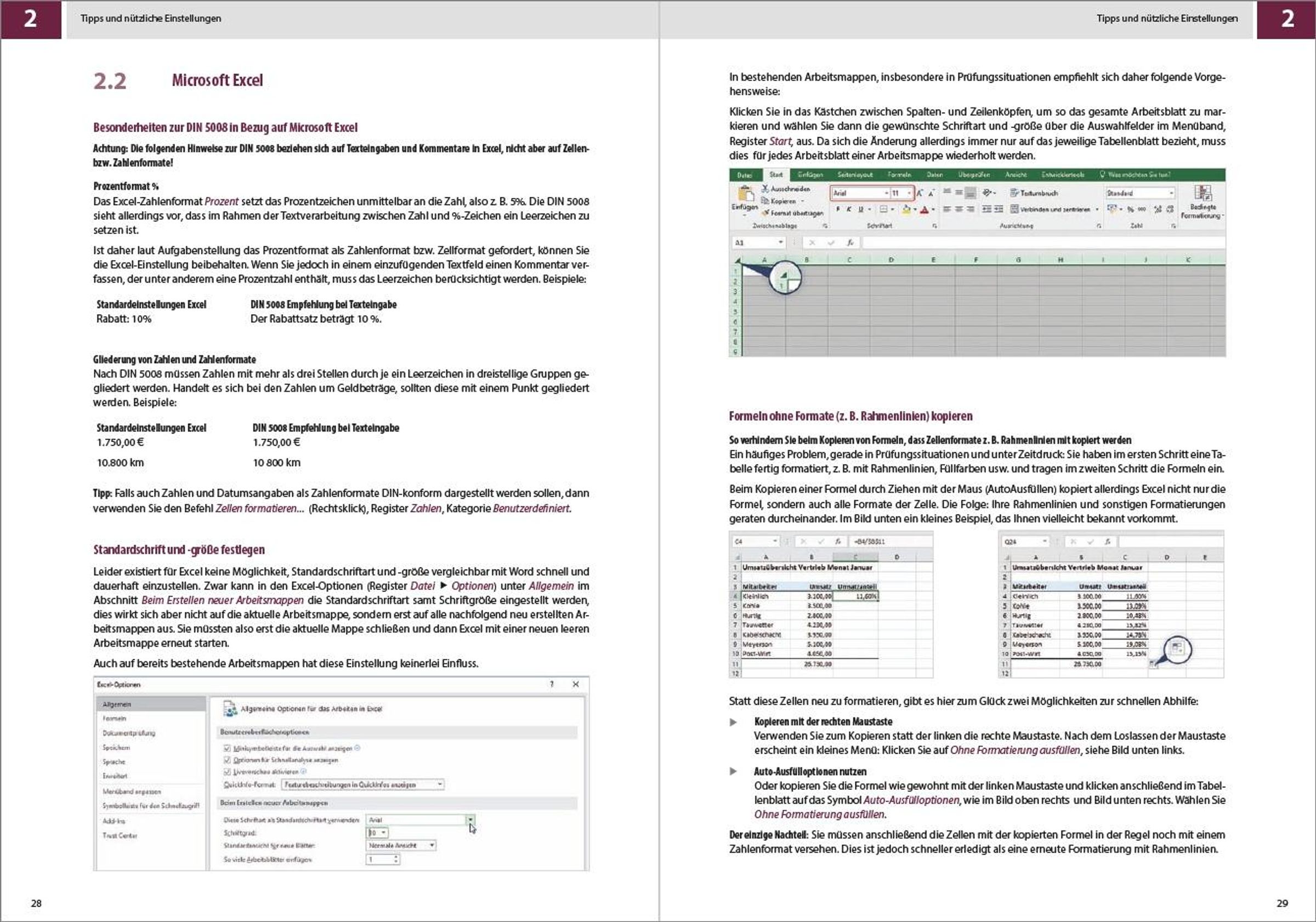1316x922 pixels.
Task: Open the Seitenlayout ribbon tab
Action: coord(855,175)
